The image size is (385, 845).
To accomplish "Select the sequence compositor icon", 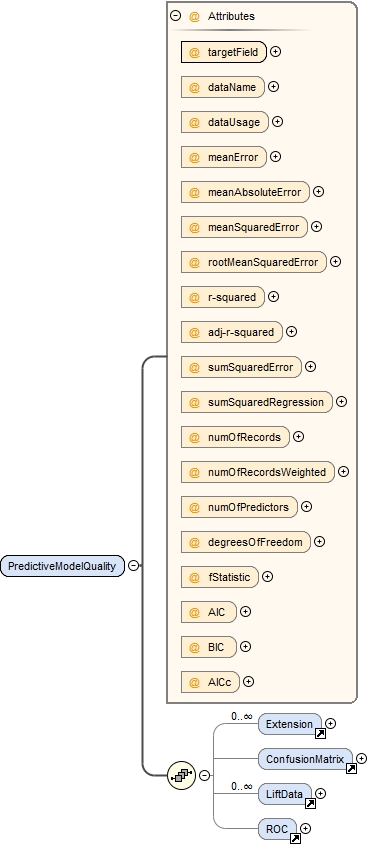I will (182, 776).
